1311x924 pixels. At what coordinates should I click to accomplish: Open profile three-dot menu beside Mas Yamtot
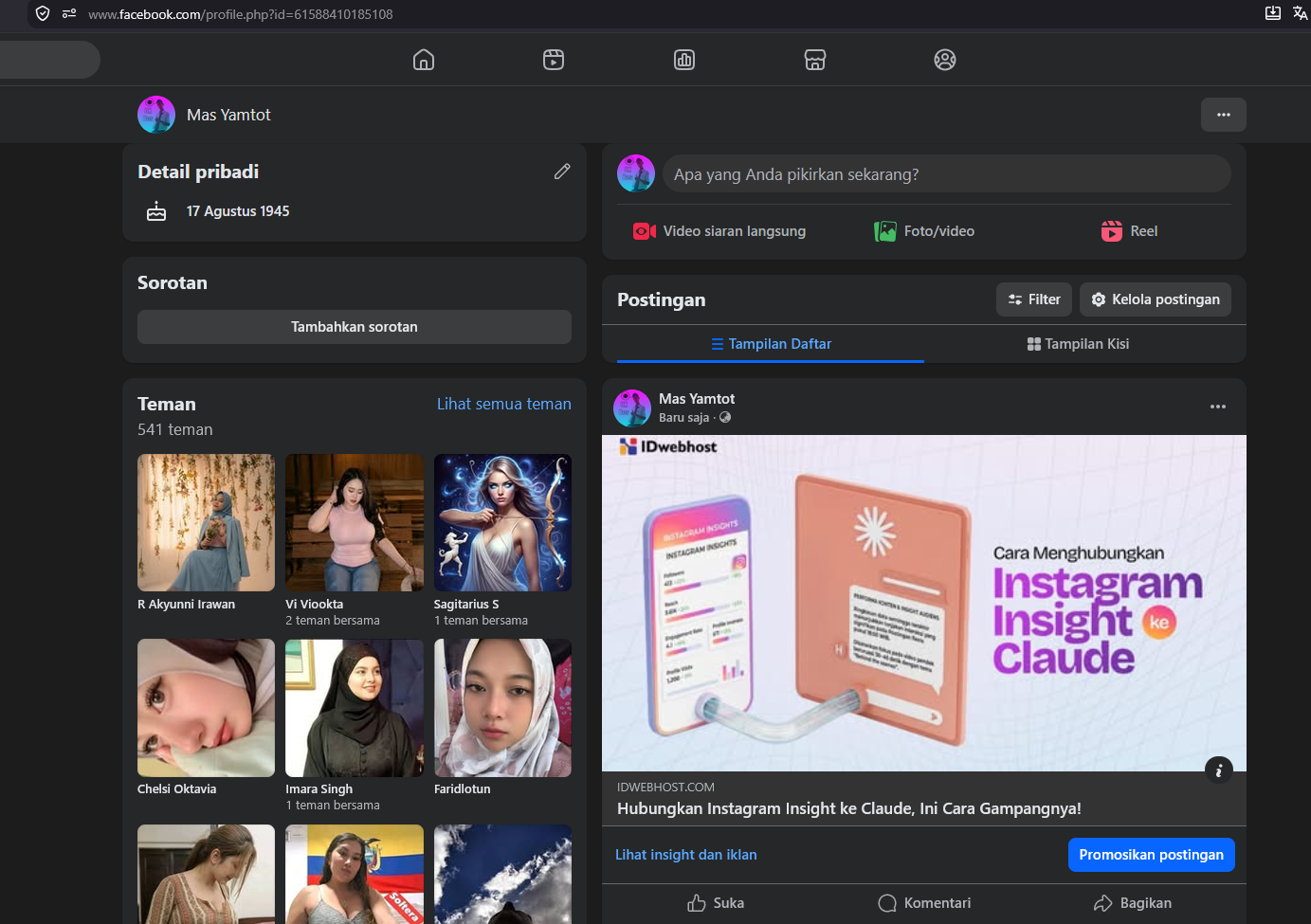point(1224,115)
